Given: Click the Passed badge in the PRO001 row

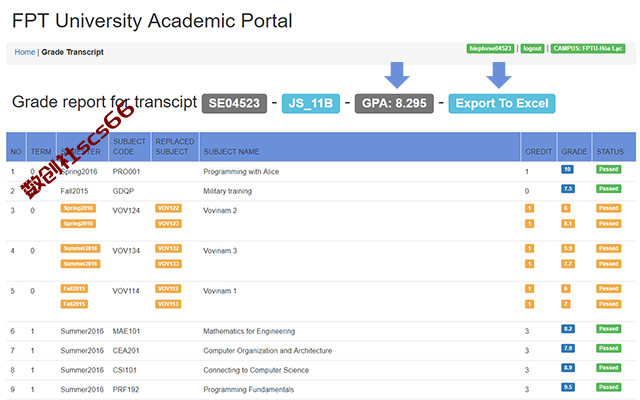Looking at the screenshot, I should coord(609,169).
